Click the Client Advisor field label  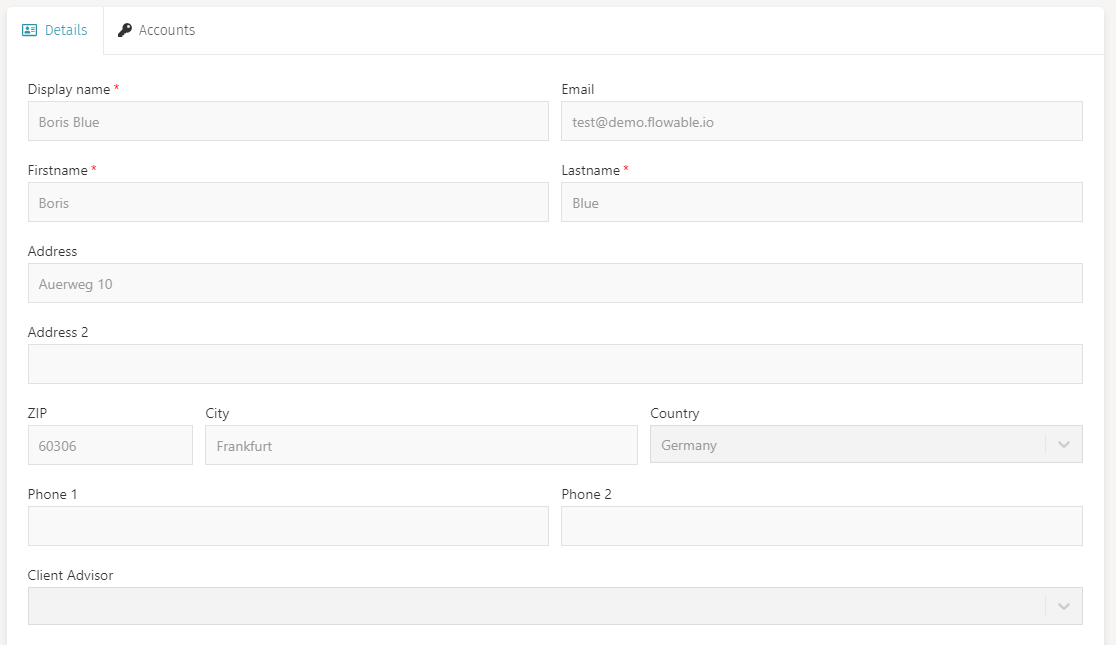pos(70,575)
